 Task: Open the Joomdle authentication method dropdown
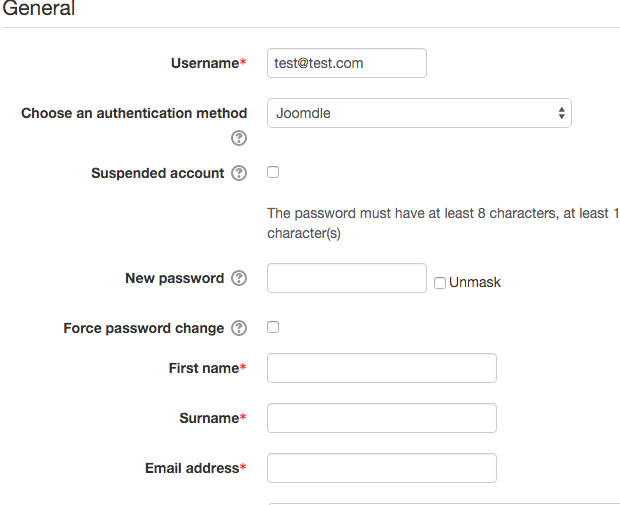[x=419, y=113]
